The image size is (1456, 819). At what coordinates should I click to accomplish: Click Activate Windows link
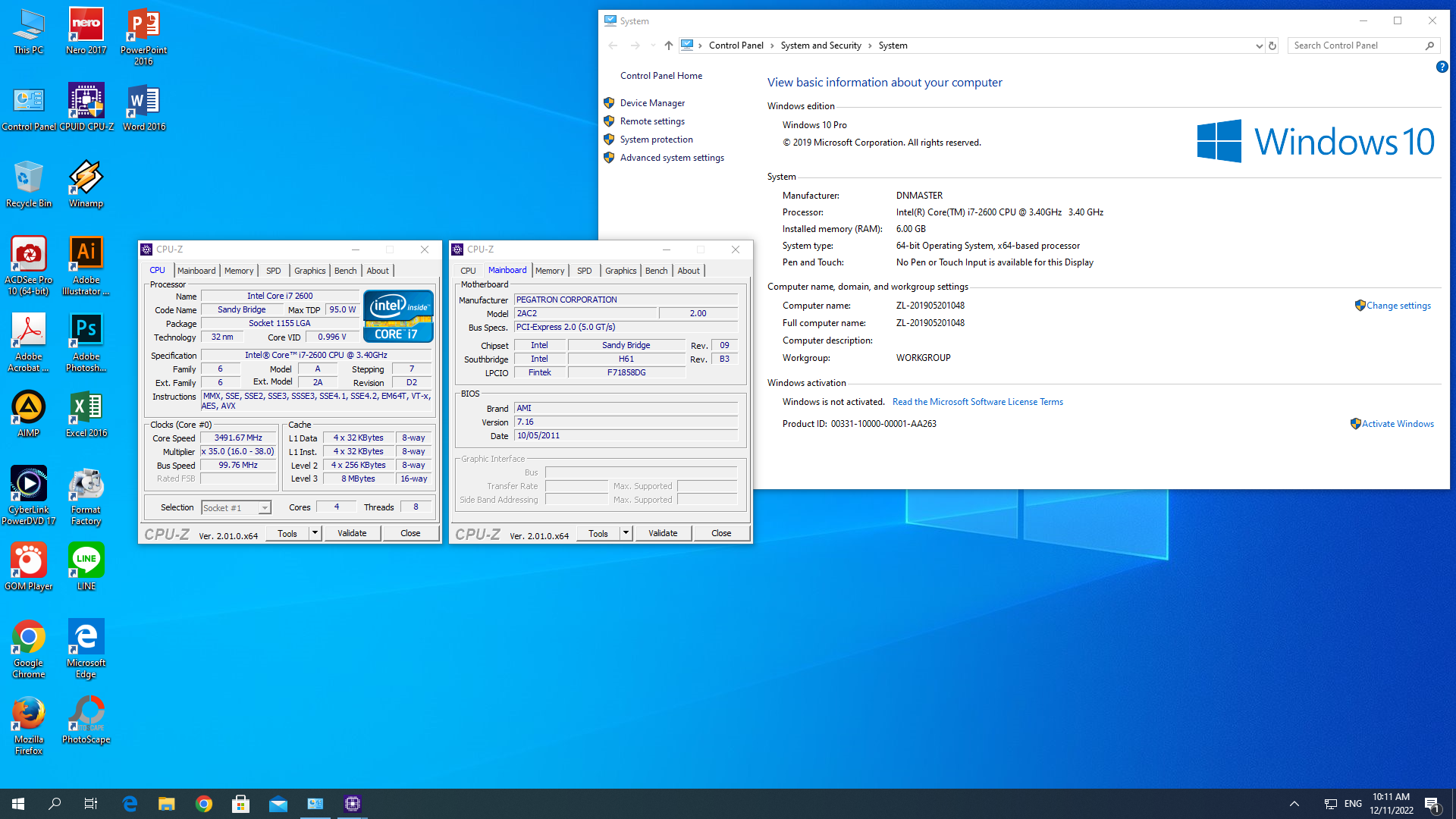click(1398, 424)
